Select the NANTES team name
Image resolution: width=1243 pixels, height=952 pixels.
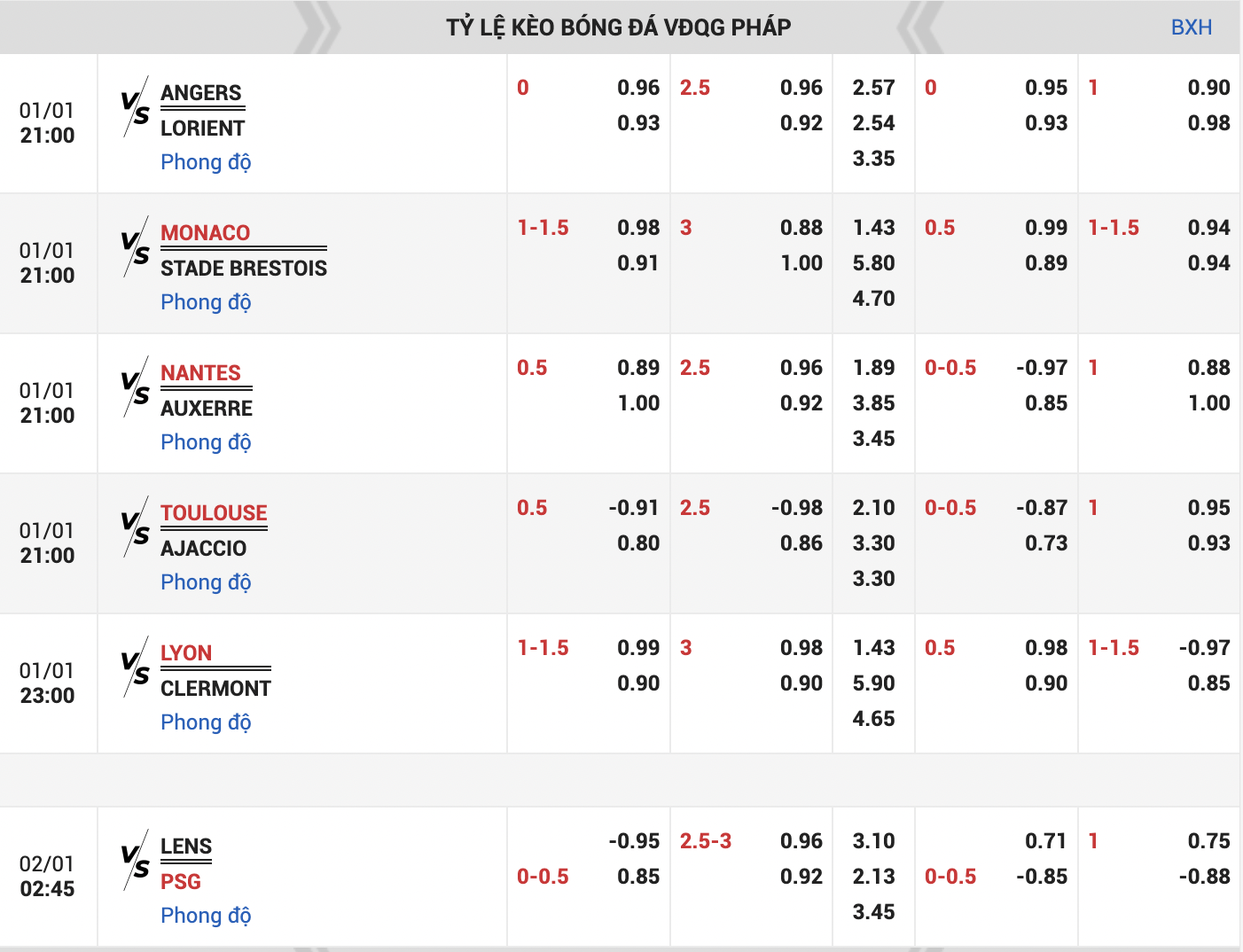pyautogui.click(x=200, y=373)
